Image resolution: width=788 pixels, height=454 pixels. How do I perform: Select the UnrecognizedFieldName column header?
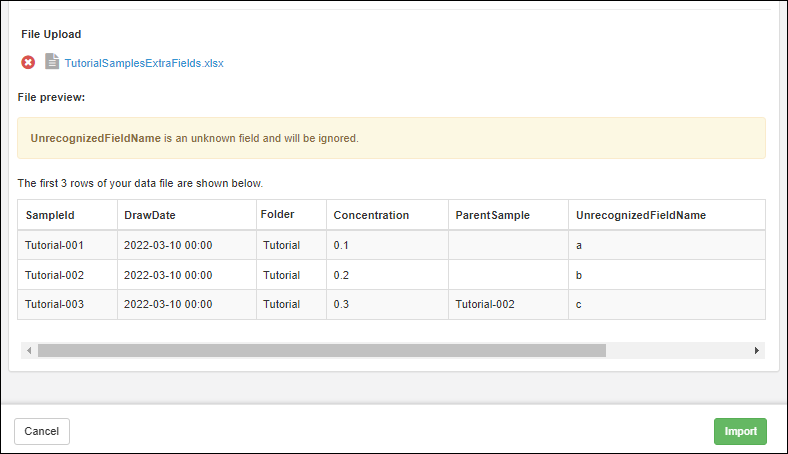click(641, 215)
